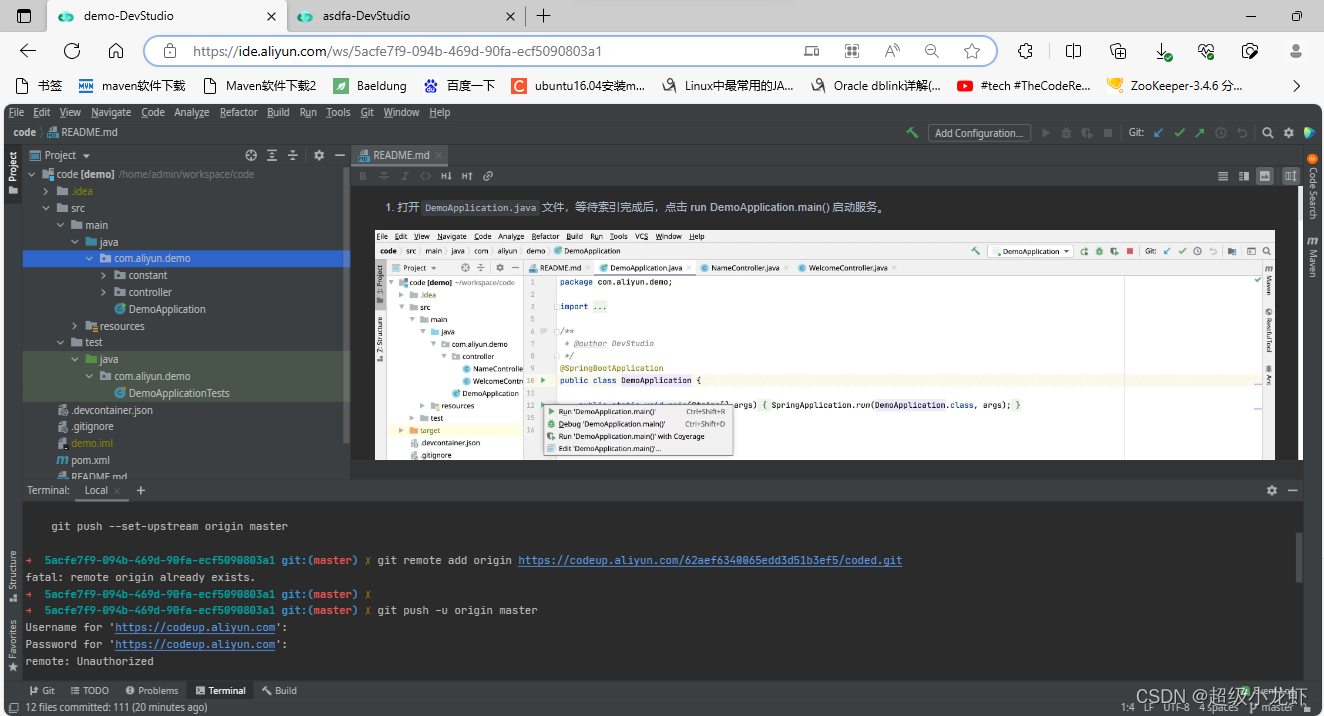Switch markdown view to preview only
The width and height of the screenshot is (1324, 716).
click(1265, 176)
